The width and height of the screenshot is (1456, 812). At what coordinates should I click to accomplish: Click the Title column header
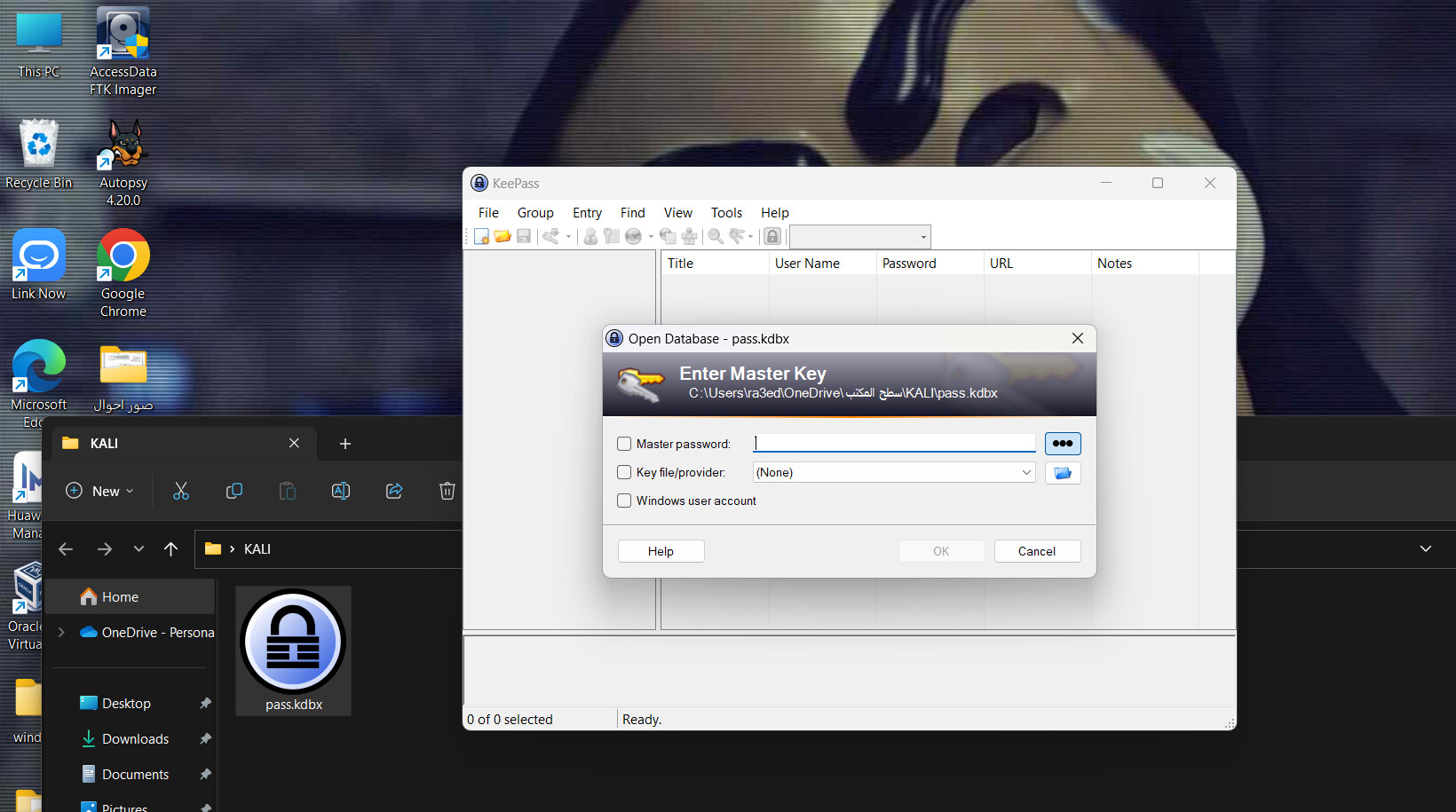click(715, 264)
